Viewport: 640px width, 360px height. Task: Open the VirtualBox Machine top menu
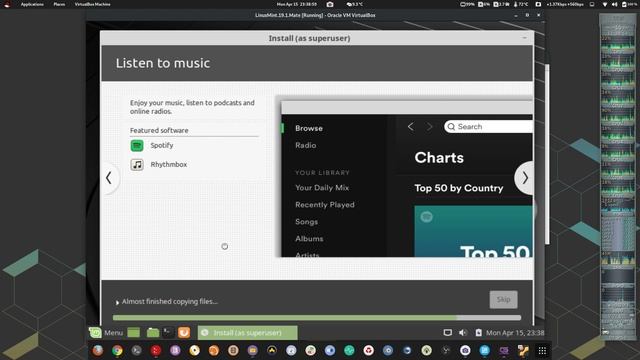pos(92,4)
